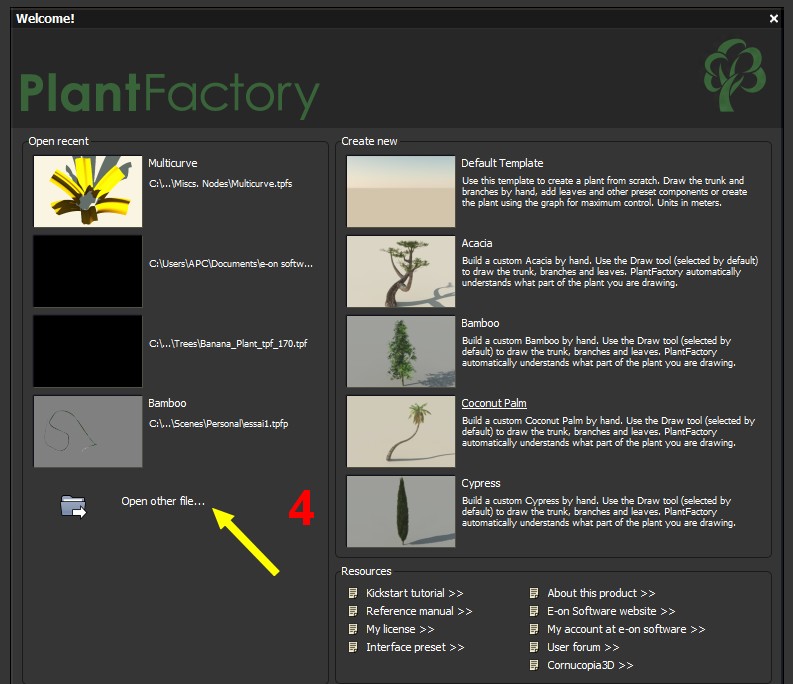Click the My license document icon
This screenshot has width=793, height=684.
point(353,629)
